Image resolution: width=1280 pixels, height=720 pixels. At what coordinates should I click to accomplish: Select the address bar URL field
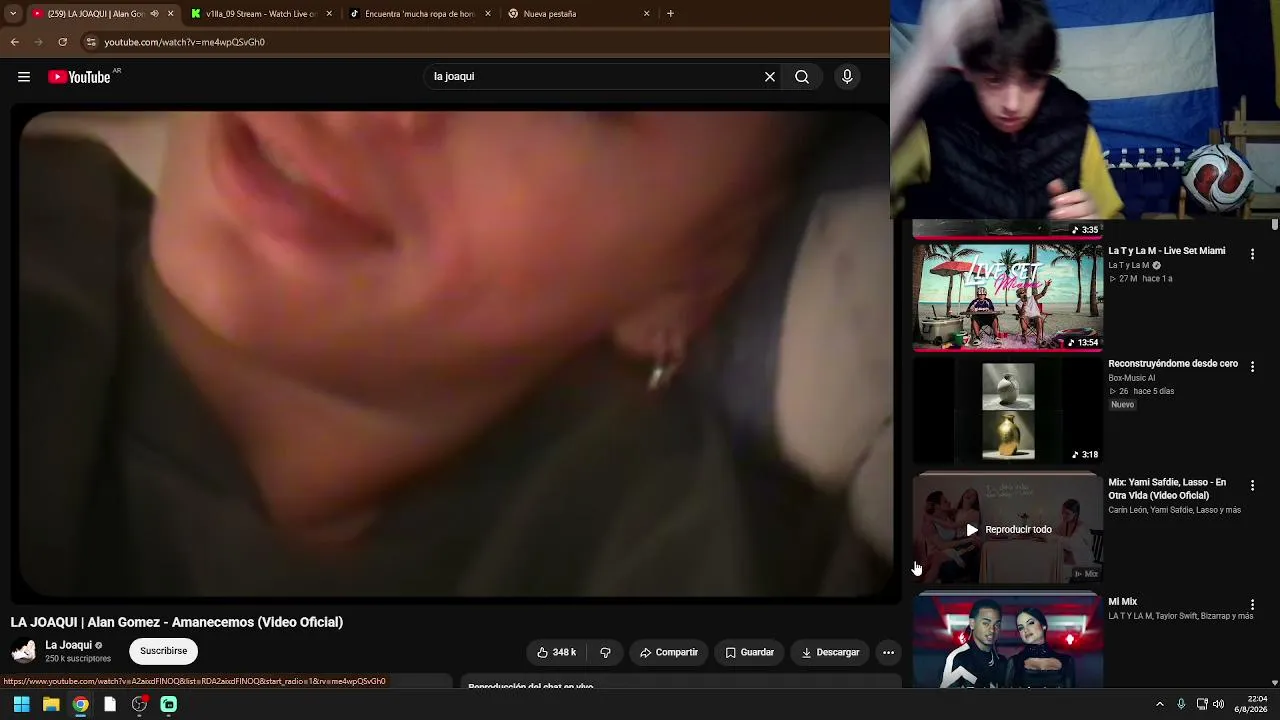[480, 42]
